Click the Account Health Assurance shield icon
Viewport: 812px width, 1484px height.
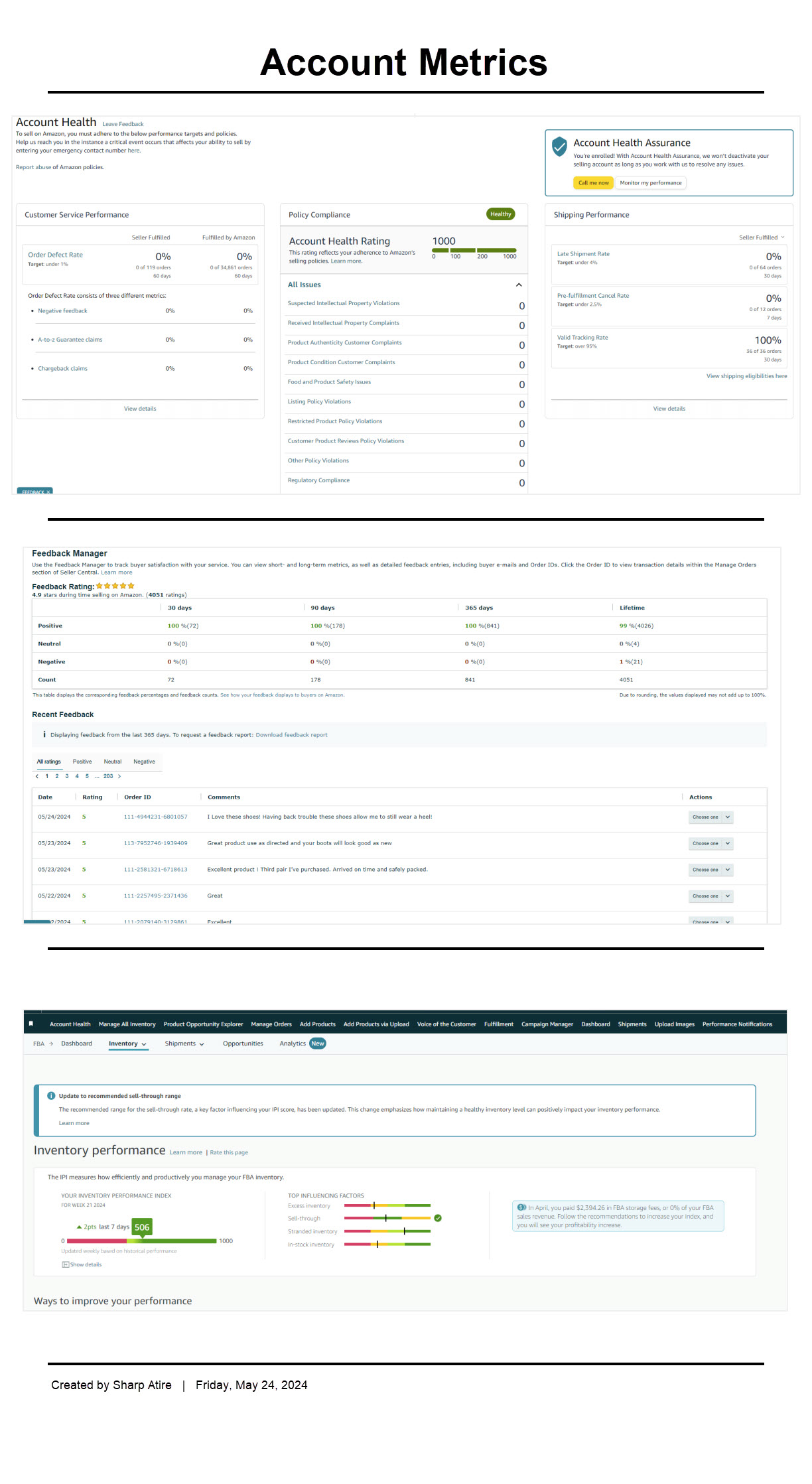pos(559,146)
